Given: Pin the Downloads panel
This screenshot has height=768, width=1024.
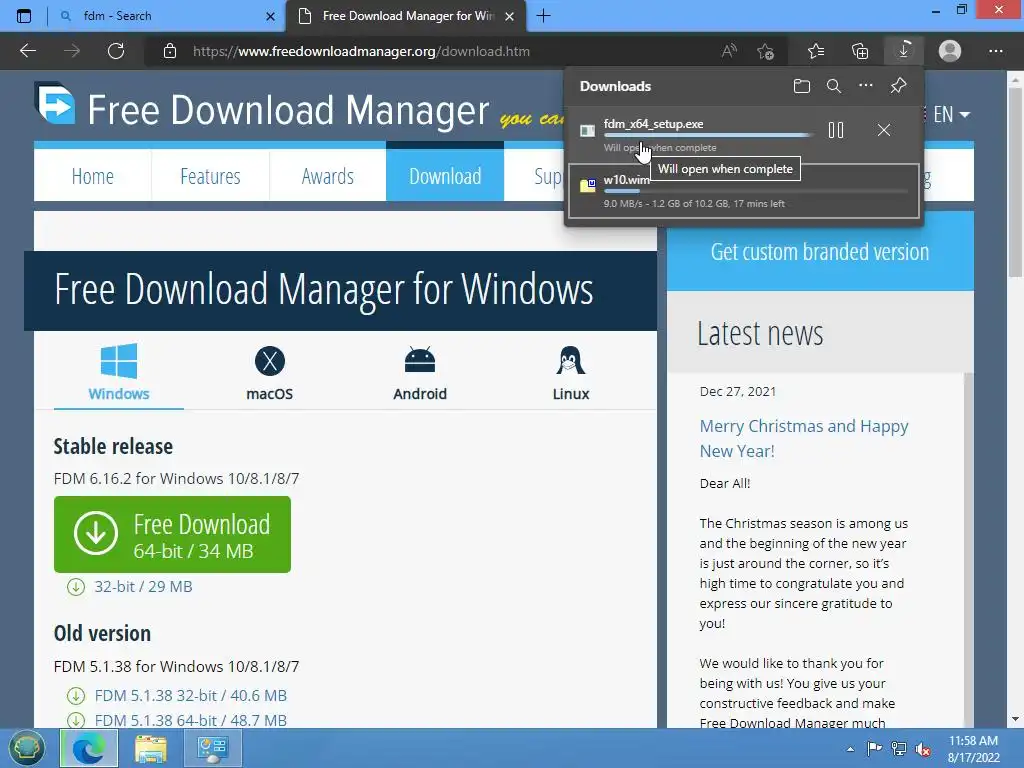Looking at the screenshot, I should coord(899,86).
